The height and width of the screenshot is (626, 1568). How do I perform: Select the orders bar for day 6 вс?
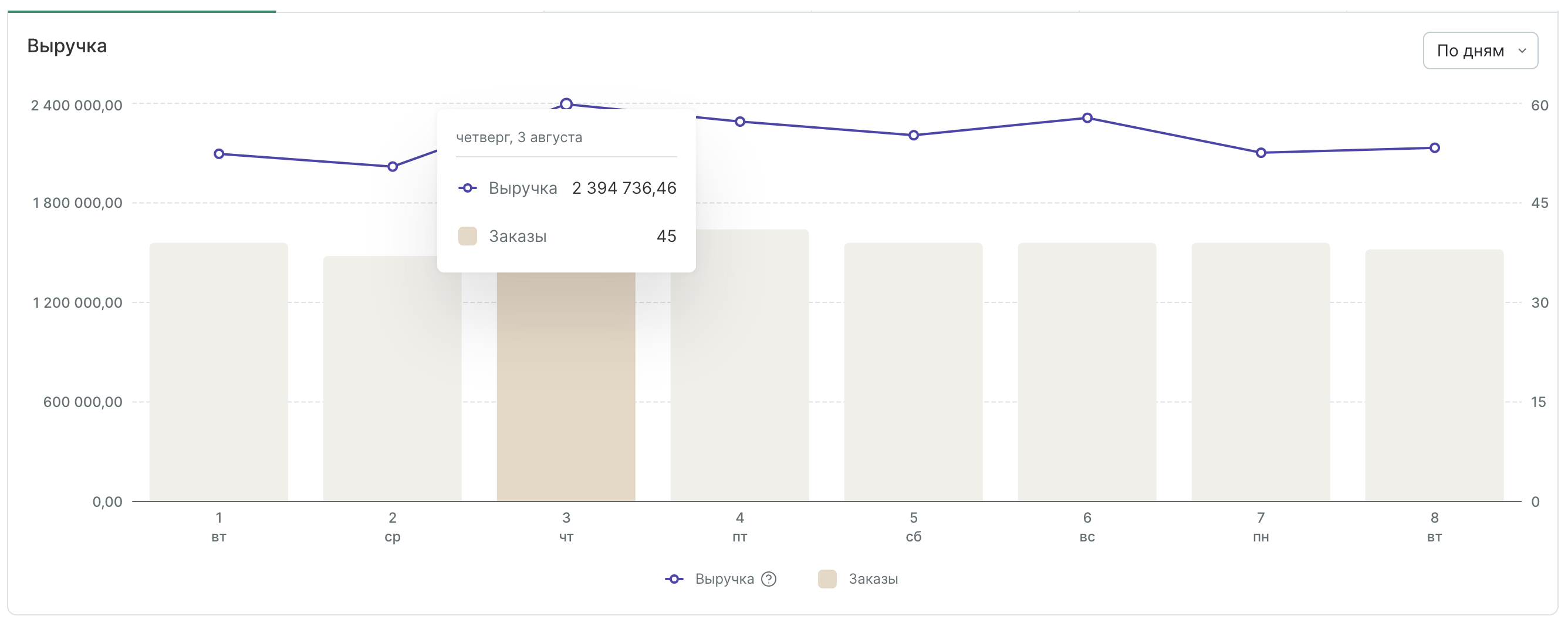[1087, 372]
